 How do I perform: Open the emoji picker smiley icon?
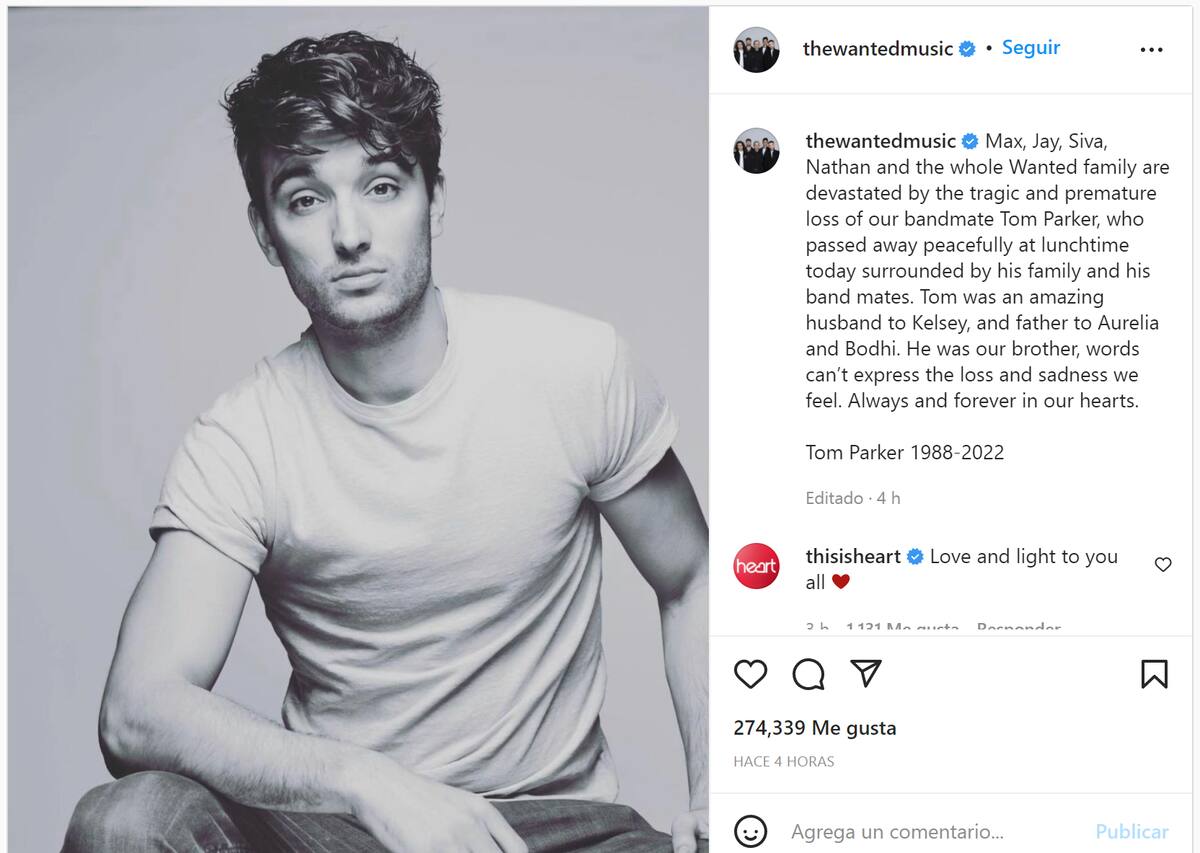750,831
